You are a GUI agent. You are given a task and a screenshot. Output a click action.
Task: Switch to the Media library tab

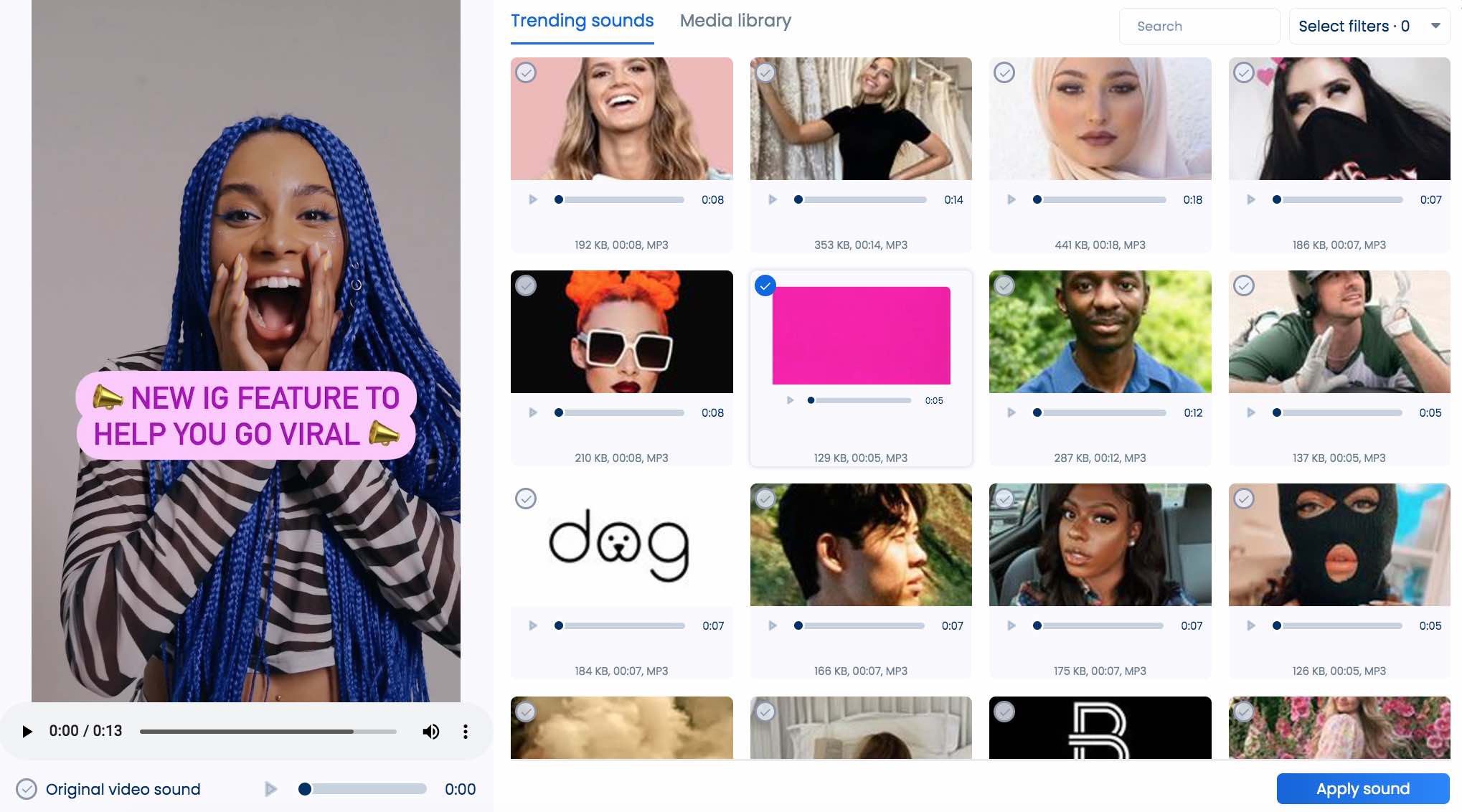pyautogui.click(x=736, y=20)
